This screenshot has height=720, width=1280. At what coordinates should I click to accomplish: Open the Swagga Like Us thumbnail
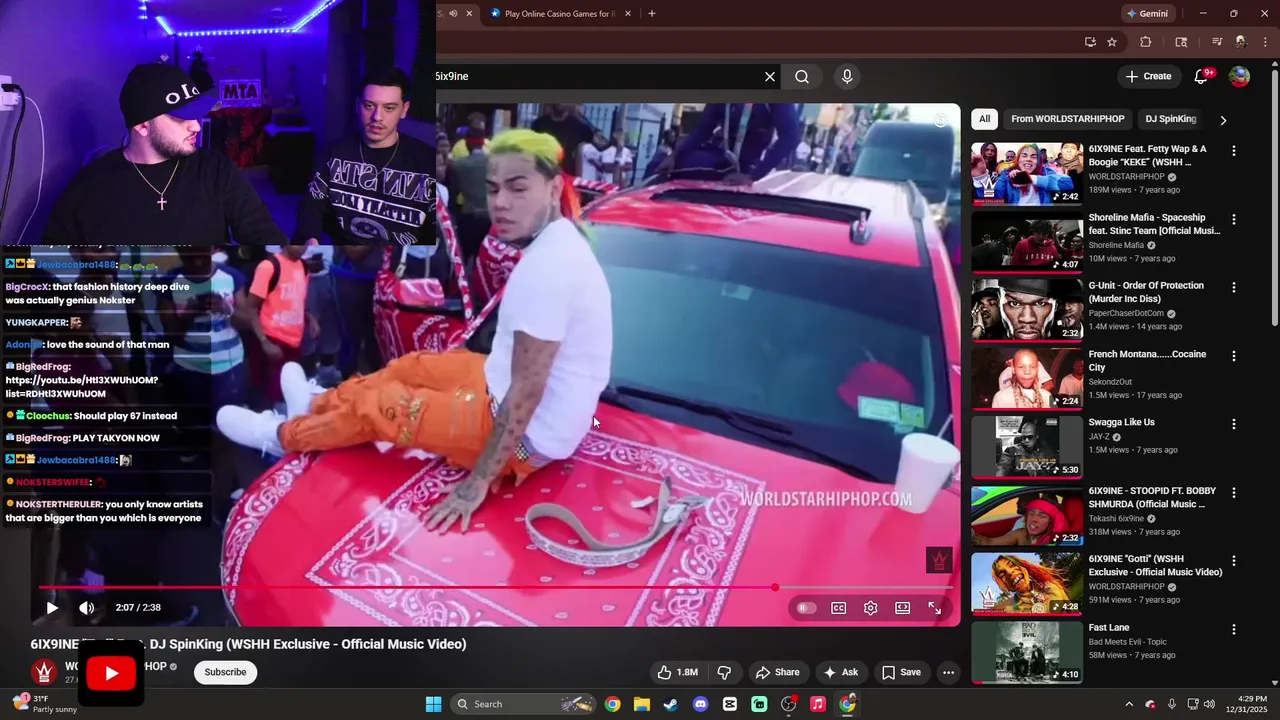pyautogui.click(x=1027, y=446)
